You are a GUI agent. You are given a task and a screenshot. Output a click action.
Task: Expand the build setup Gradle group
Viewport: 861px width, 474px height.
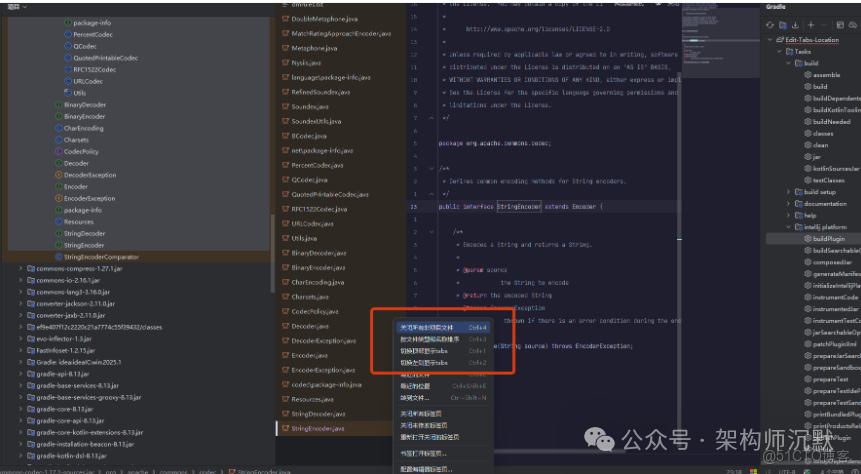[x=789, y=192]
